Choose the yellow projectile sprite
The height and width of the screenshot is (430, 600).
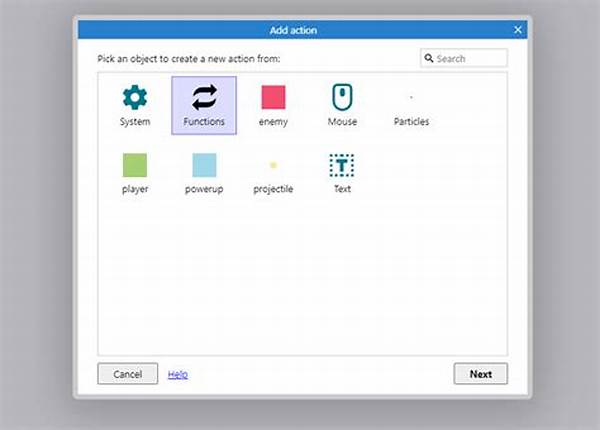[273, 165]
